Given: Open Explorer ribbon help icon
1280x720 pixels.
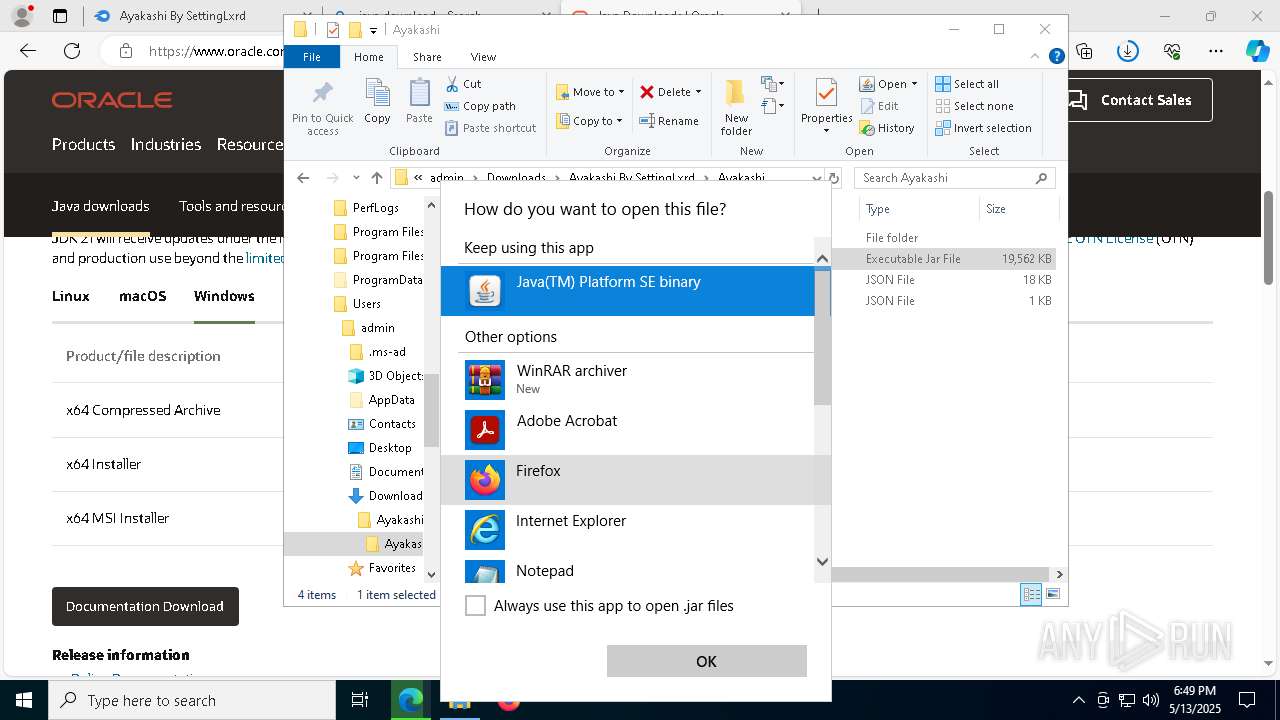Looking at the screenshot, I should [1056, 57].
